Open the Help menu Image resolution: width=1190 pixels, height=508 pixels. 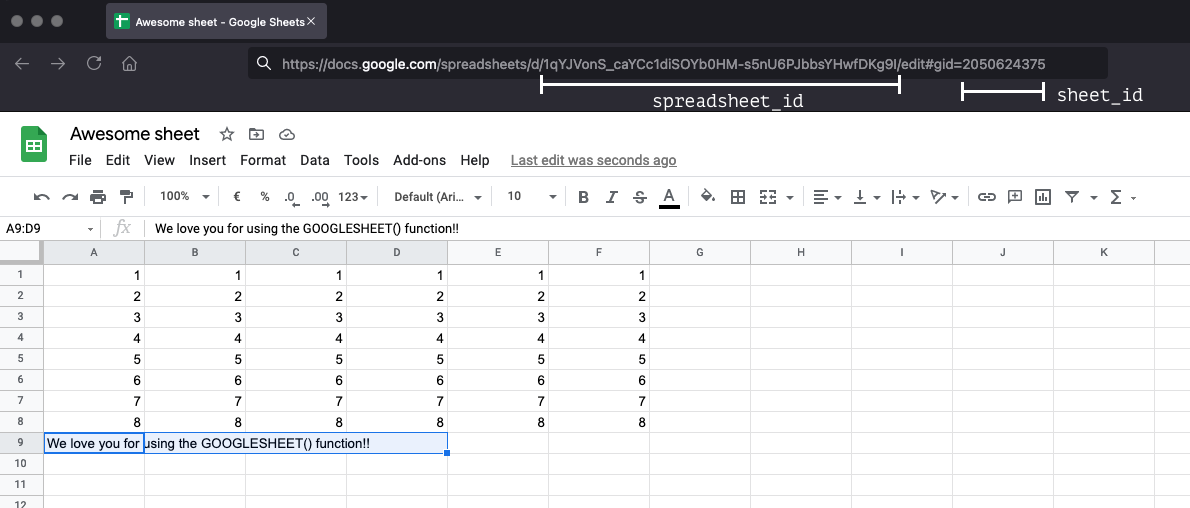point(475,160)
